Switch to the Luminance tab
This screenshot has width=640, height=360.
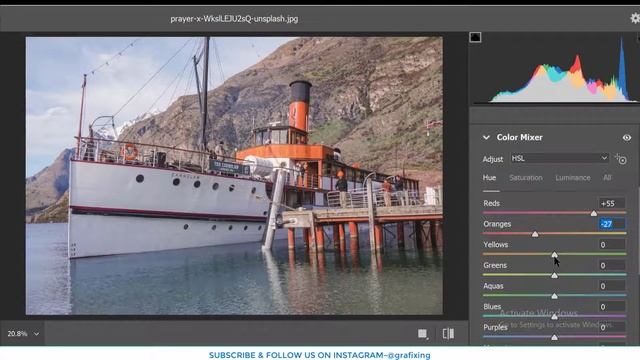[x=573, y=178]
